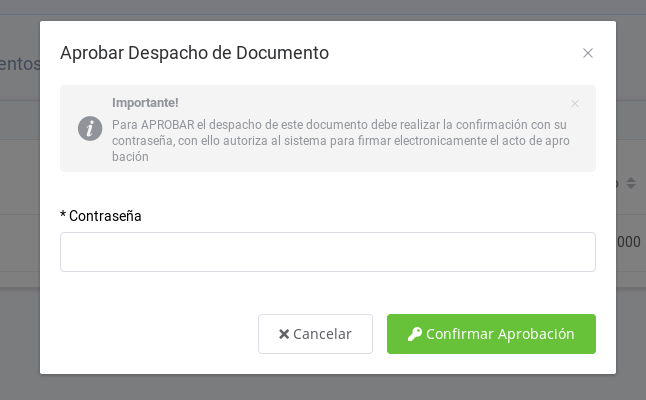Click the partially hidden heading ending in 'entos'
646x400 pixels.
pyautogui.click(x=20, y=64)
